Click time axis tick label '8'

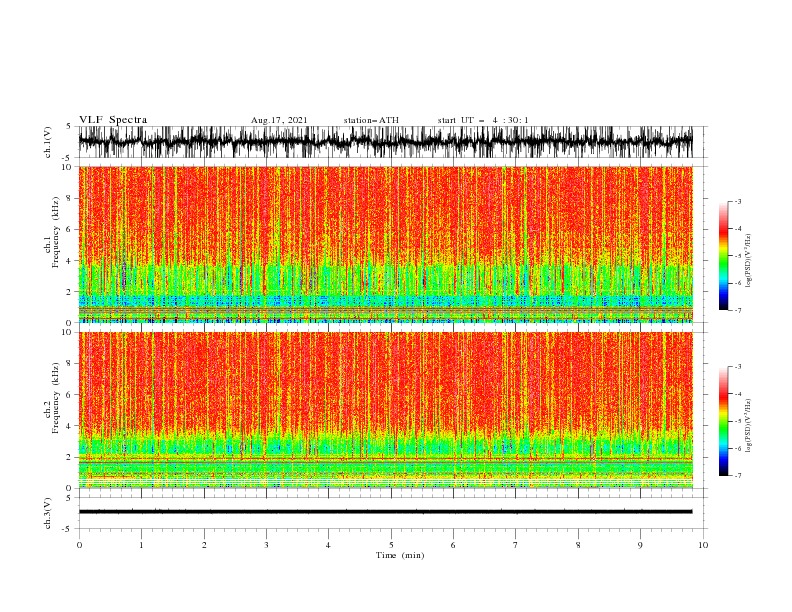pos(578,545)
